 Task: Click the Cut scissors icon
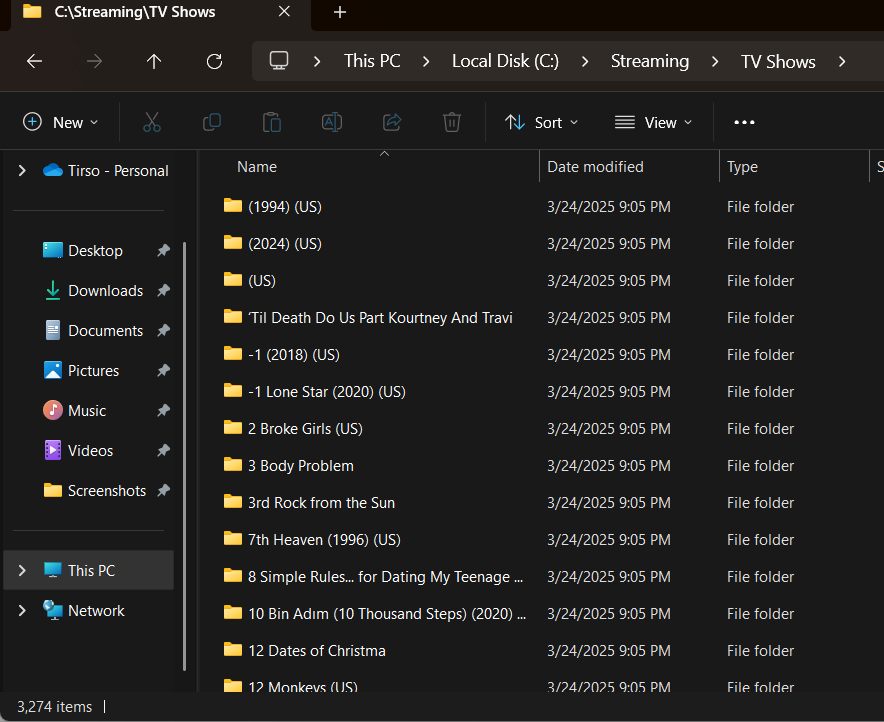152,122
